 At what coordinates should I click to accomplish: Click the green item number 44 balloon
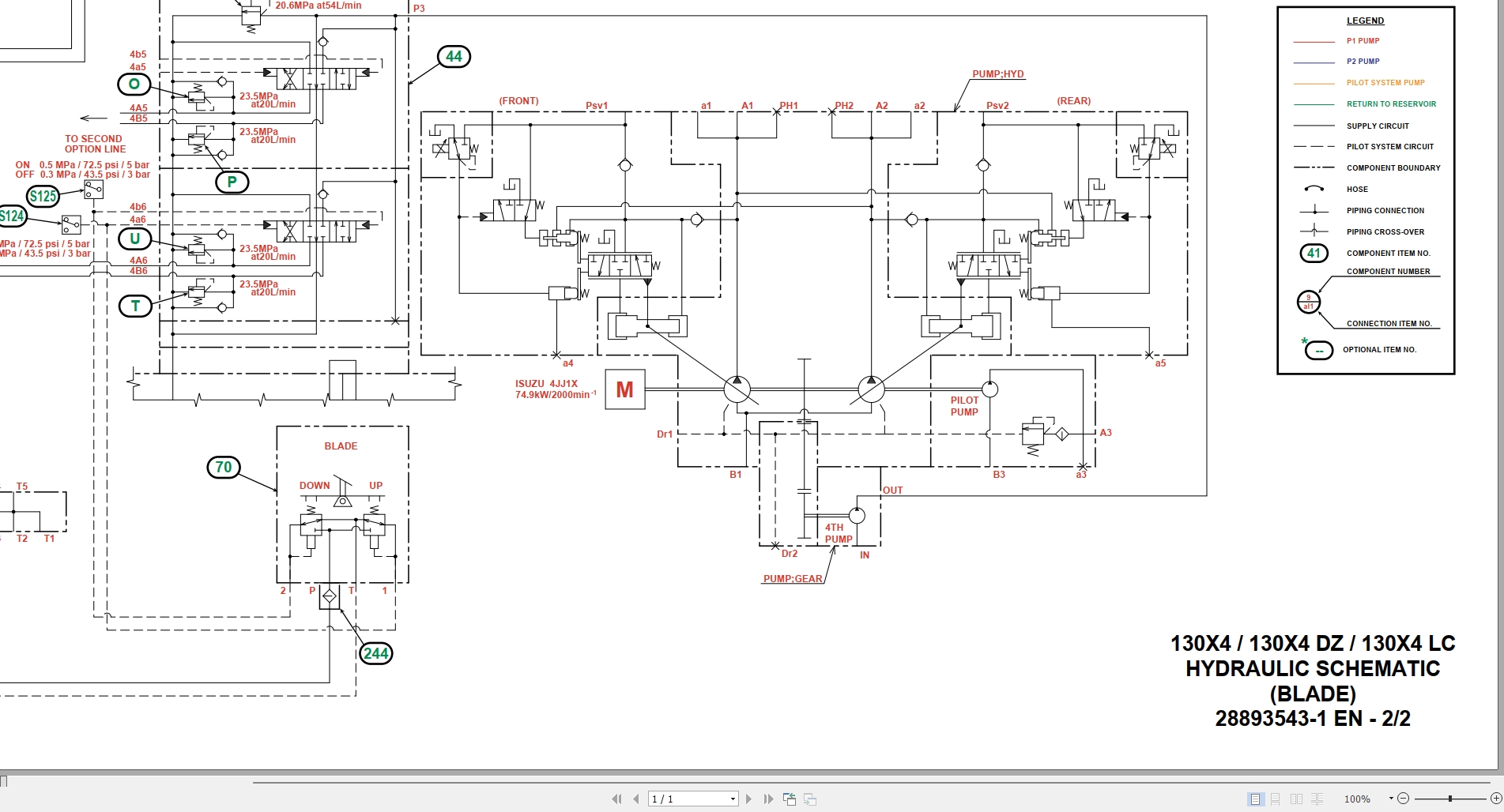[454, 57]
